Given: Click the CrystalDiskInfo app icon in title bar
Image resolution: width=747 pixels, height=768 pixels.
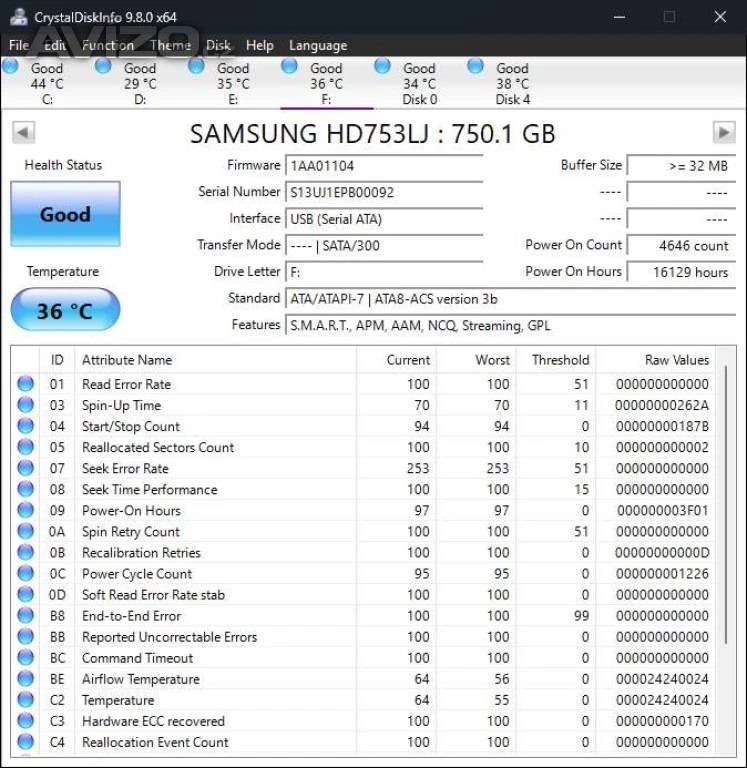Looking at the screenshot, I should pos(16,17).
